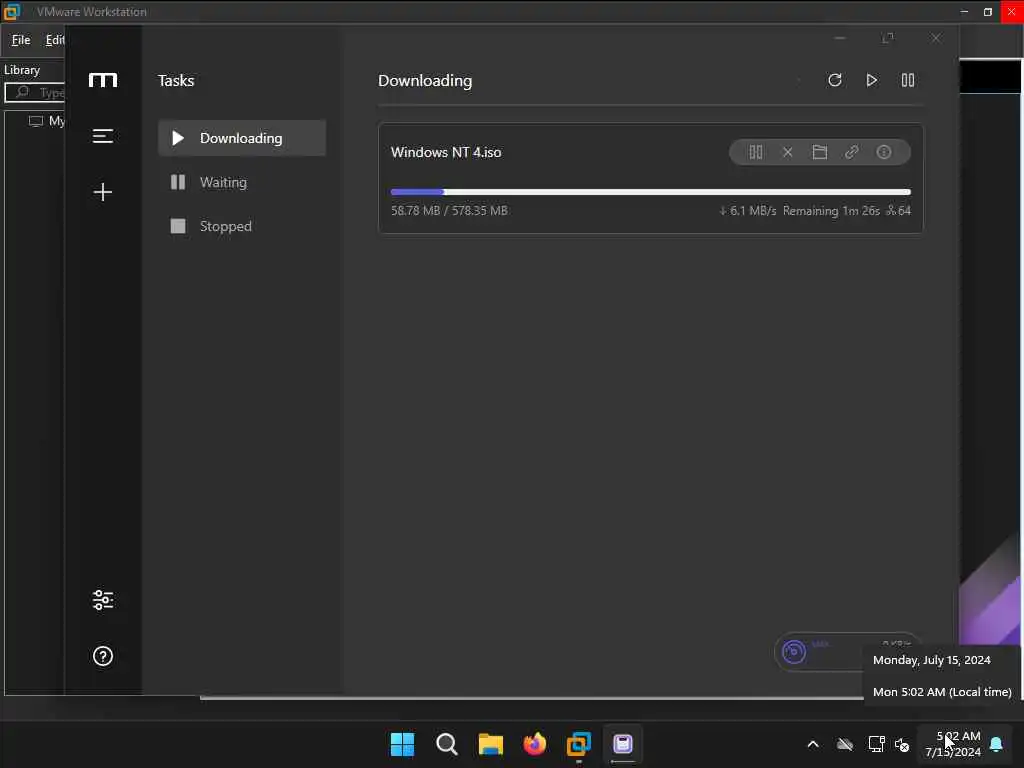Select the Downloading tab

(242, 138)
